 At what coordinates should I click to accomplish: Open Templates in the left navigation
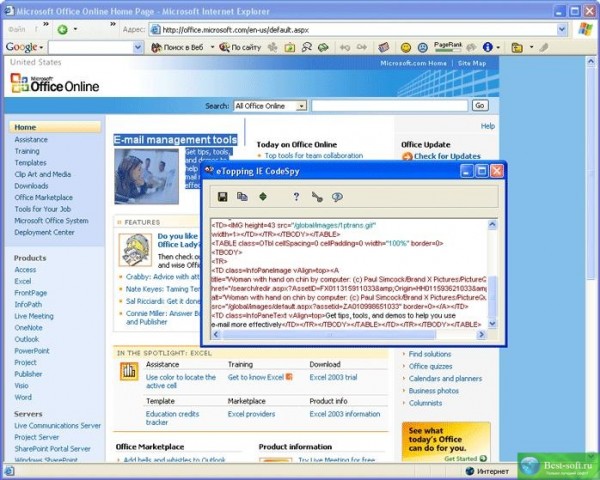coord(30,163)
